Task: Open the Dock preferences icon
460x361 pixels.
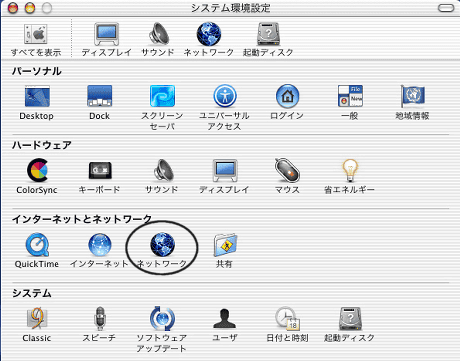Action: [x=99, y=96]
